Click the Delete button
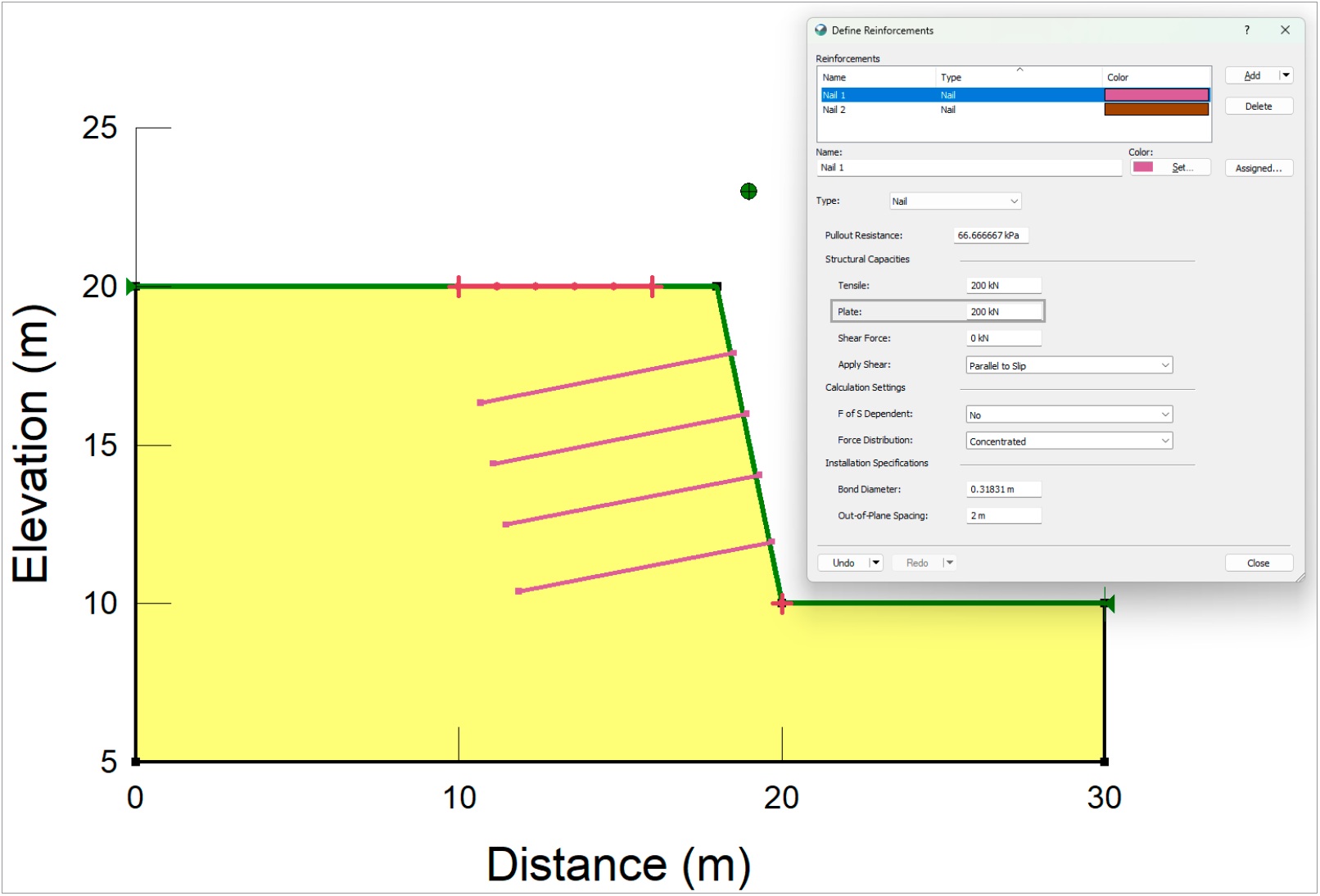 1259,106
